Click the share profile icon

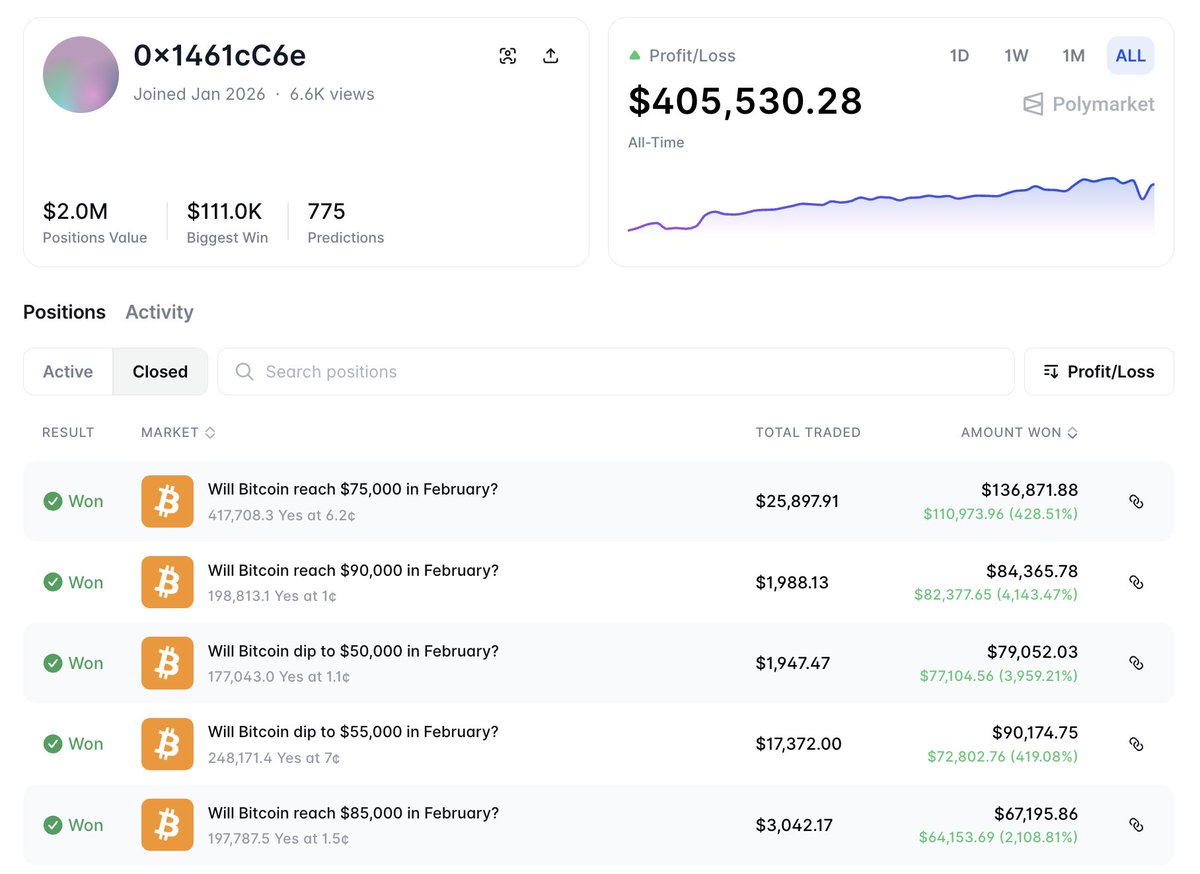coord(550,56)
